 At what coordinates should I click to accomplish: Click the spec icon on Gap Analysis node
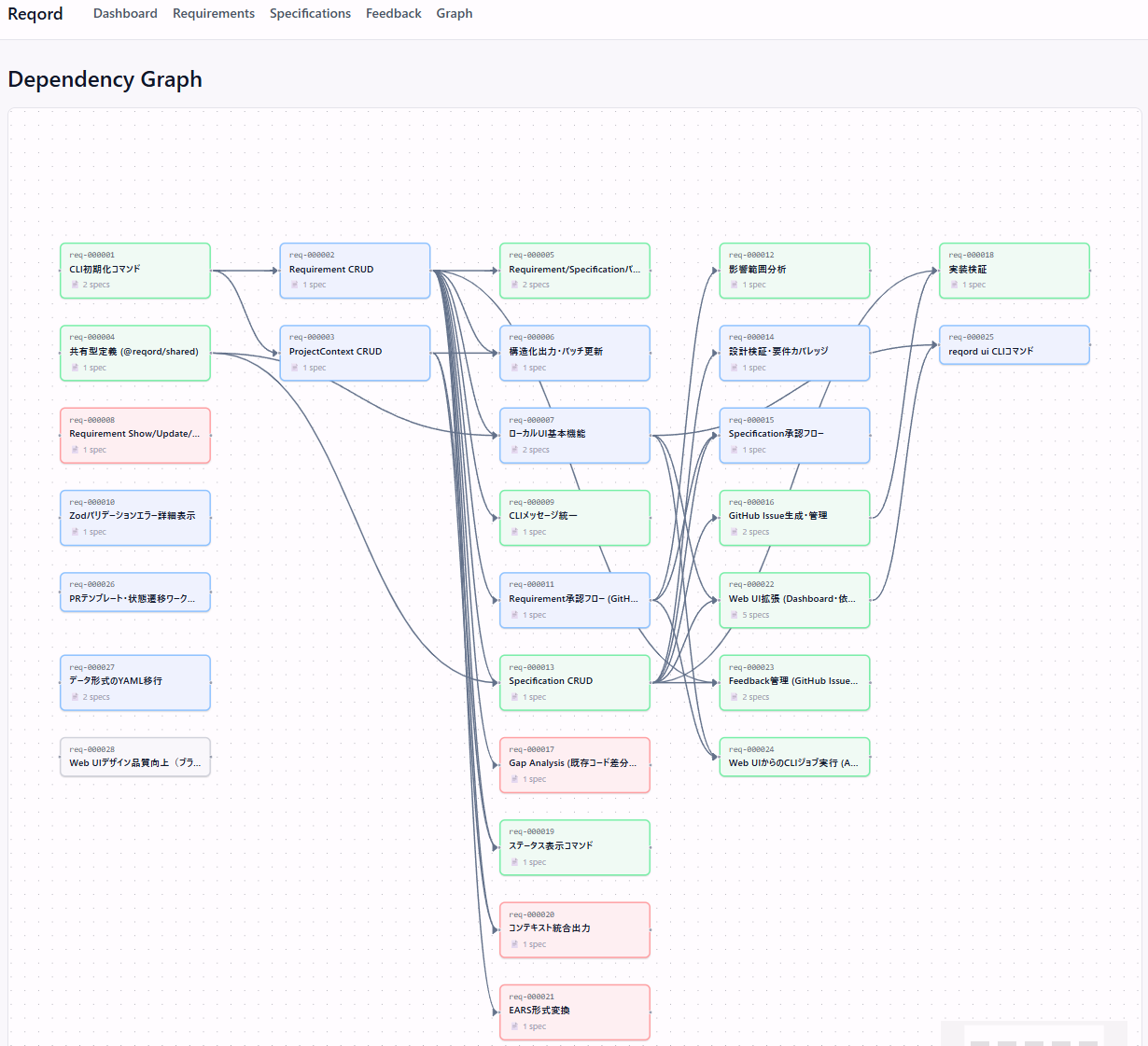click(515, 779)
